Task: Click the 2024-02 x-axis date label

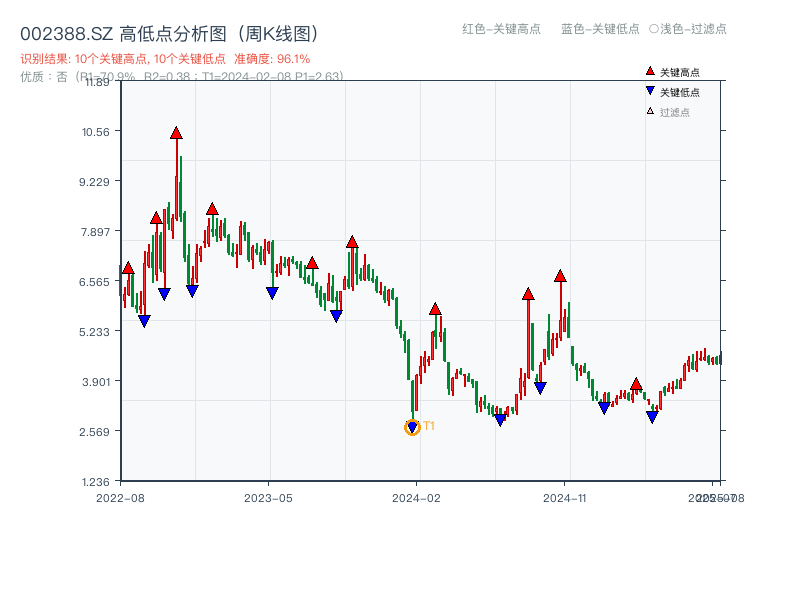Action: point(417,497)
